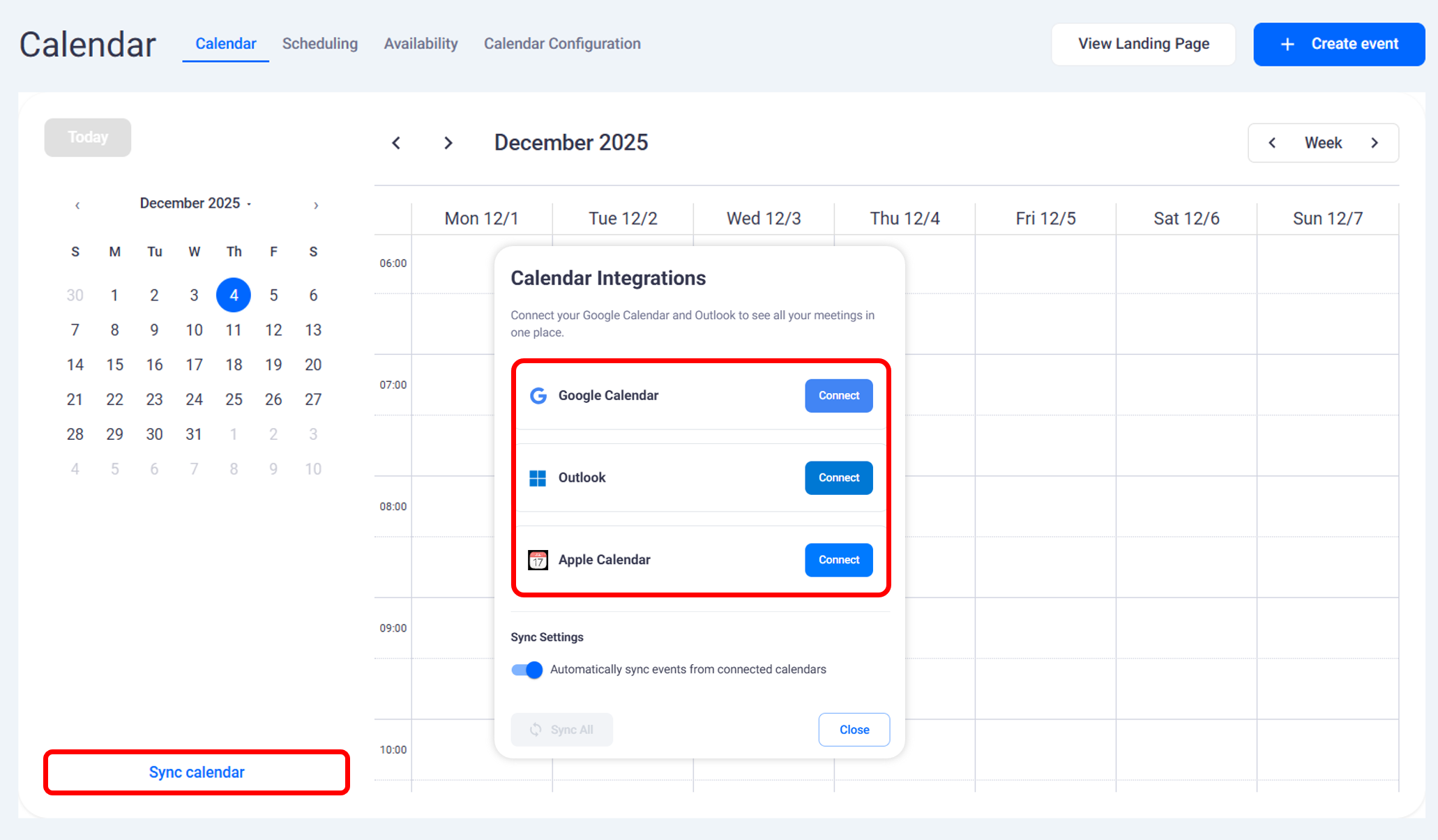
Task: Go to next week with main right arrow
Action: pyautogui.click(x=448, y=143)
